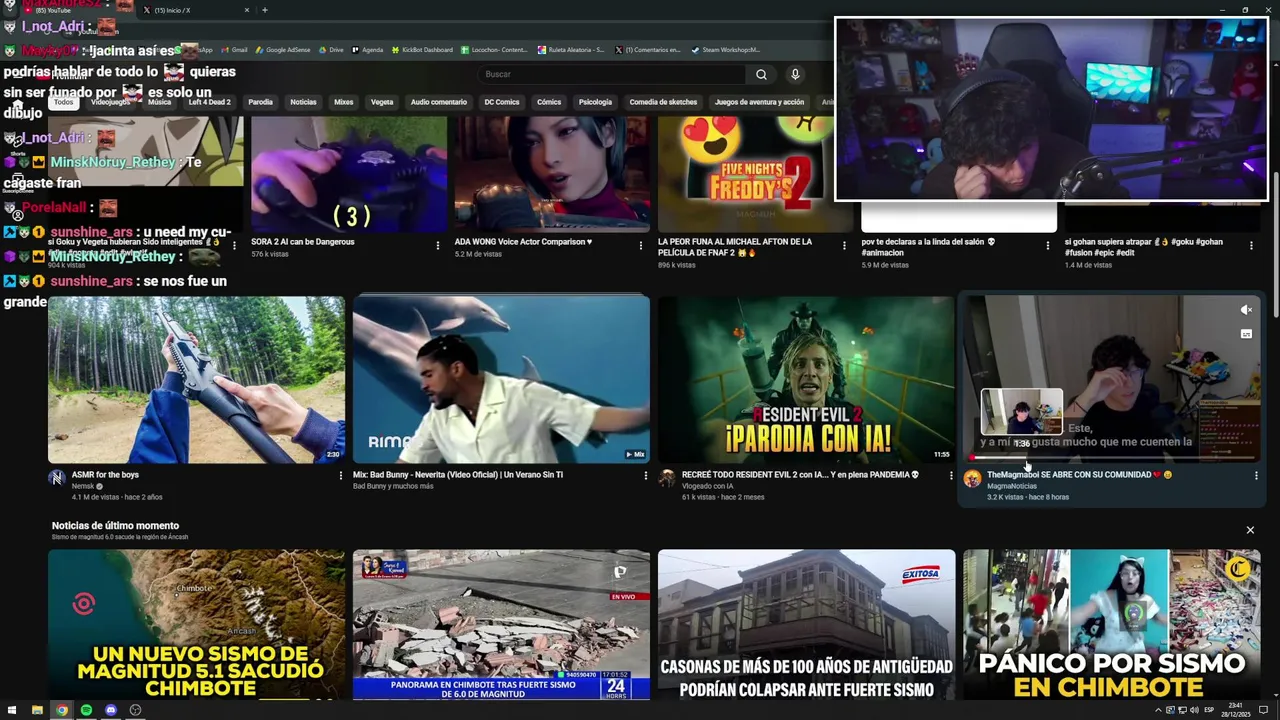Click Vlogeado con IA channel avatar
The height and width of the screenshot is (720, 1280).
(667, 478)
